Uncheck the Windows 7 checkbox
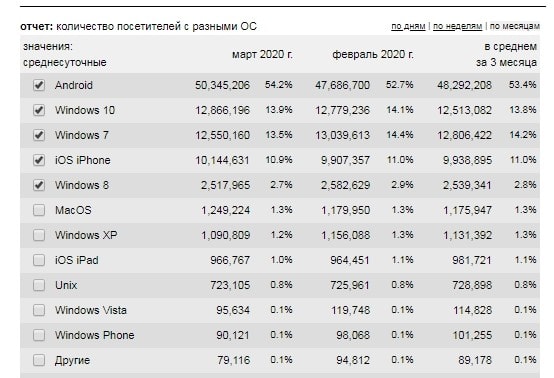Viewport: 554px width, 378px height. click(x=39, y=135)
